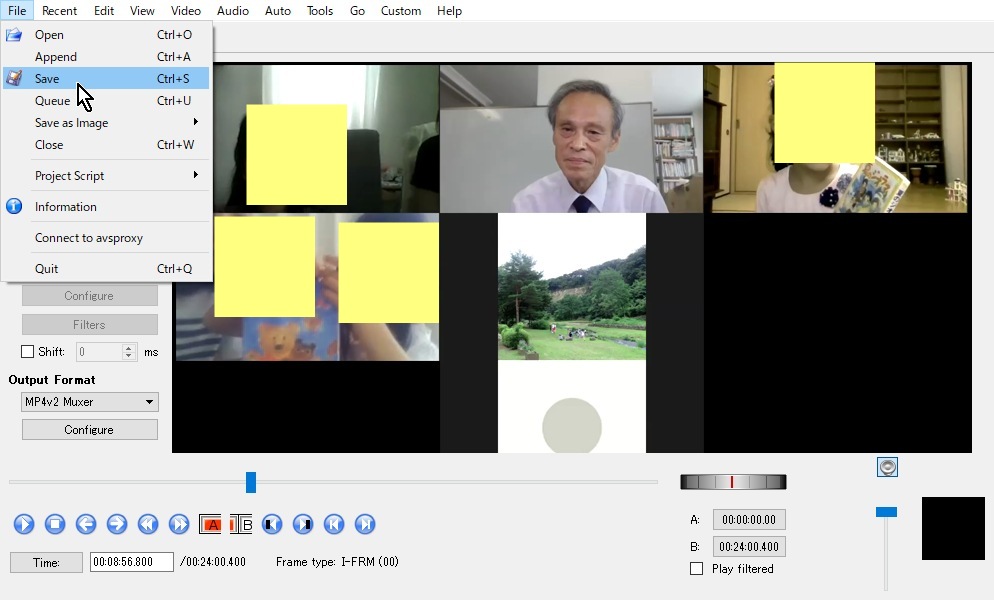Open the Video menu
The height and width of the screenshot is (600, 994).
point(185,11)
